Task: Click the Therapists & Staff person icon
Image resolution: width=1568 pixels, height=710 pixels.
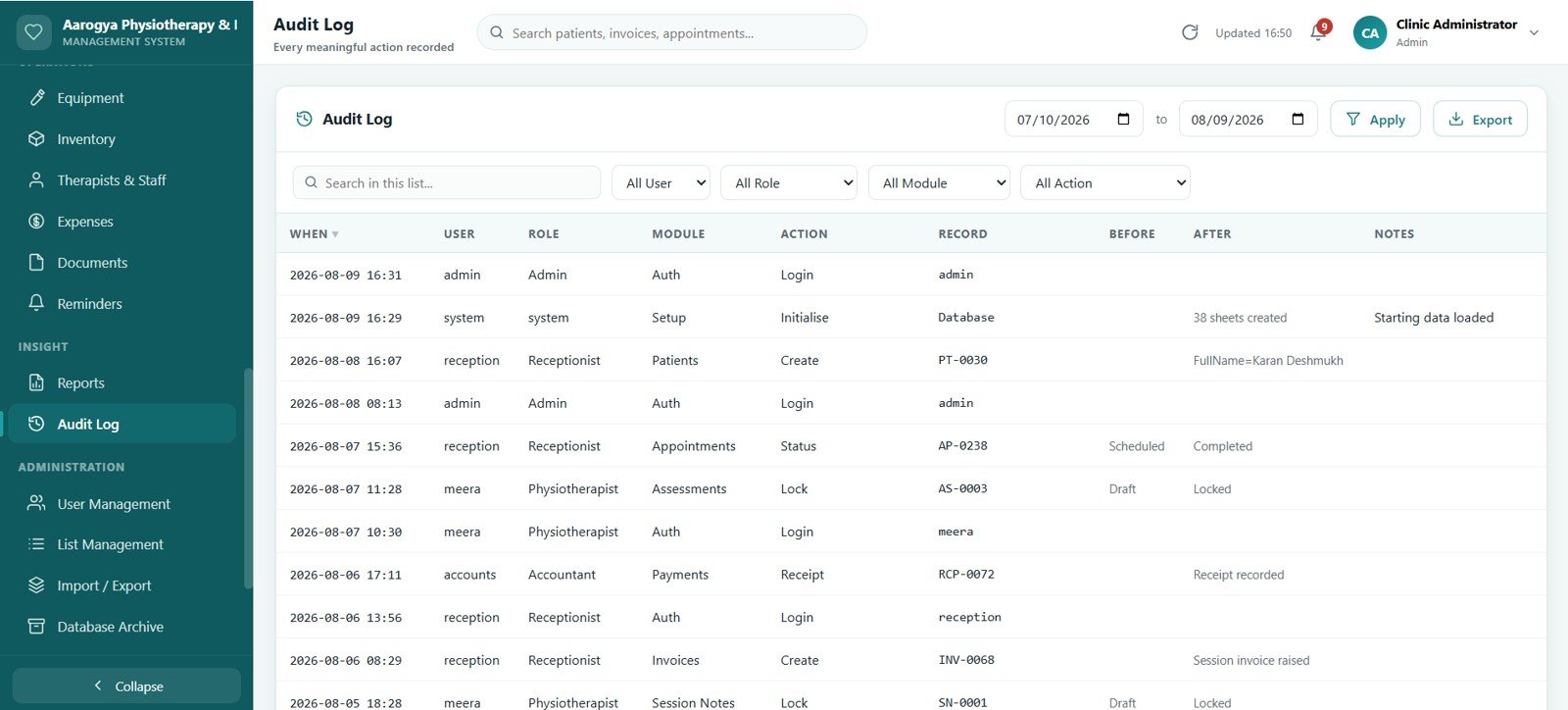Action: click(x=36, y=180)
